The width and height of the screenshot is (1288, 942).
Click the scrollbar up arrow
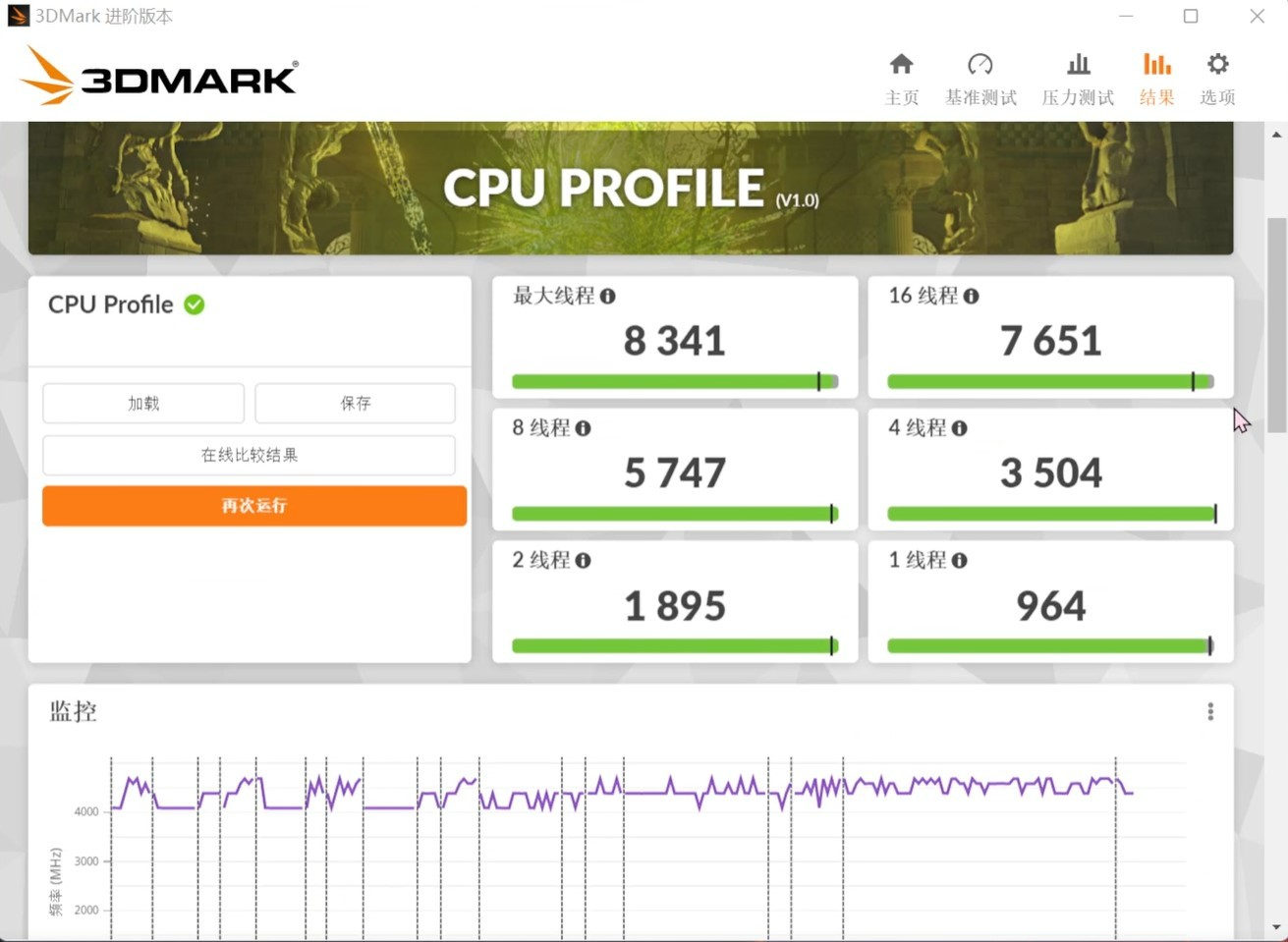pyautogui.click(x=1276, y=134)
